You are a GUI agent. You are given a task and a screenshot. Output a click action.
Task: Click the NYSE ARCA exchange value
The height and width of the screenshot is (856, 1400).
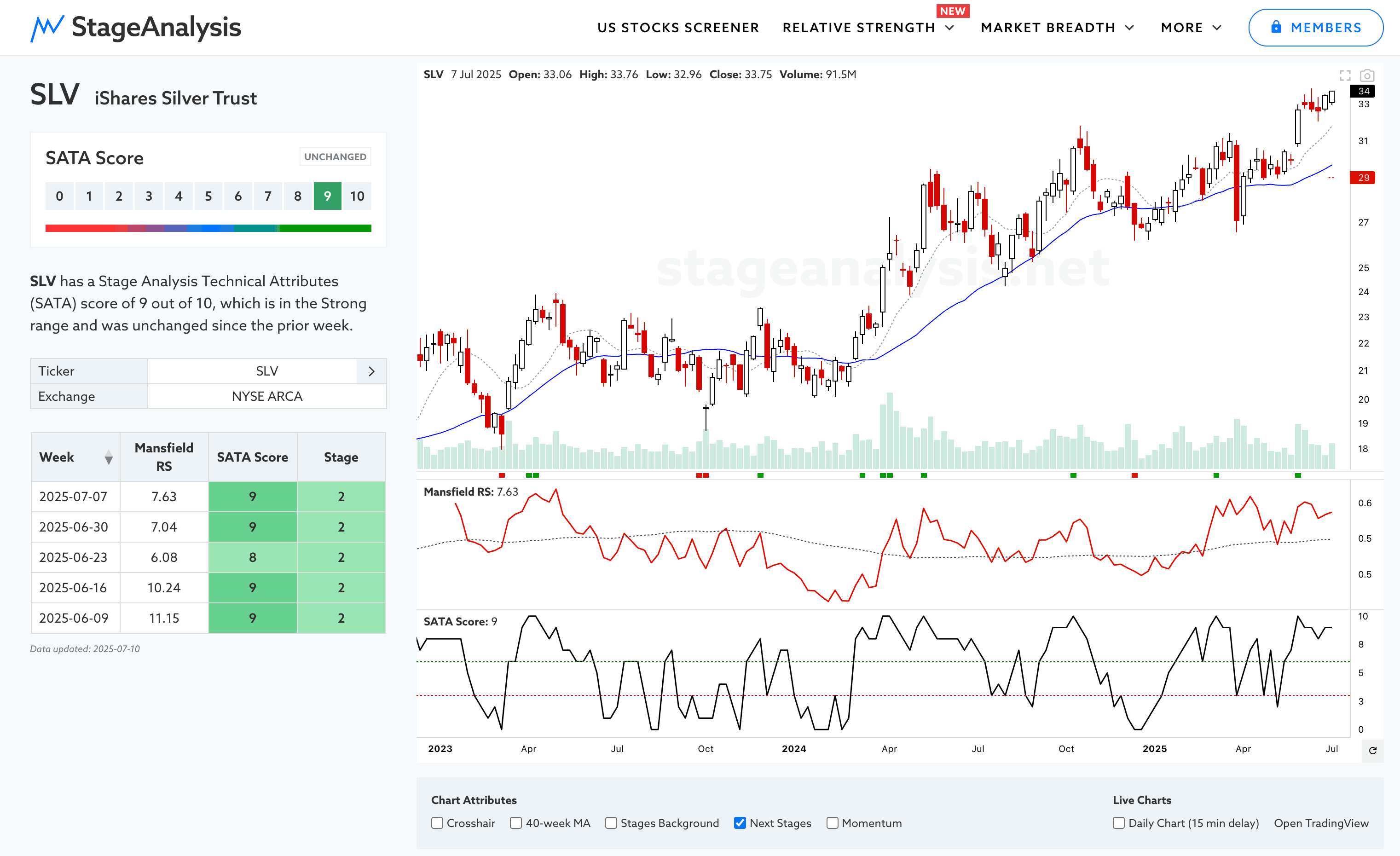(267, 396)
